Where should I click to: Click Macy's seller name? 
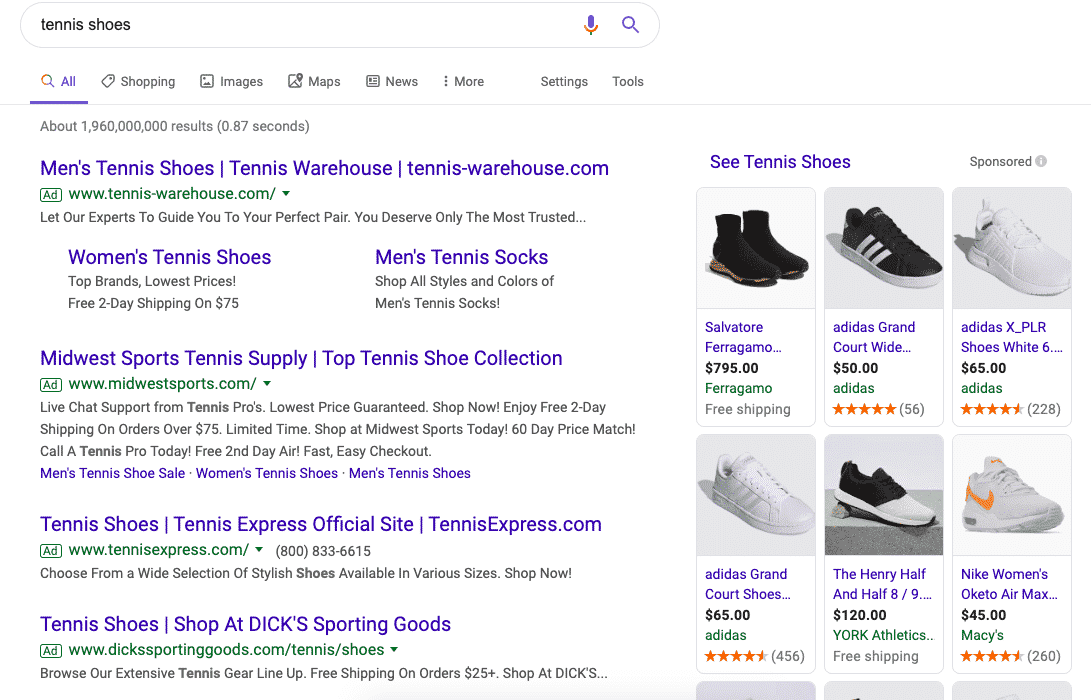tap(982, 635)
